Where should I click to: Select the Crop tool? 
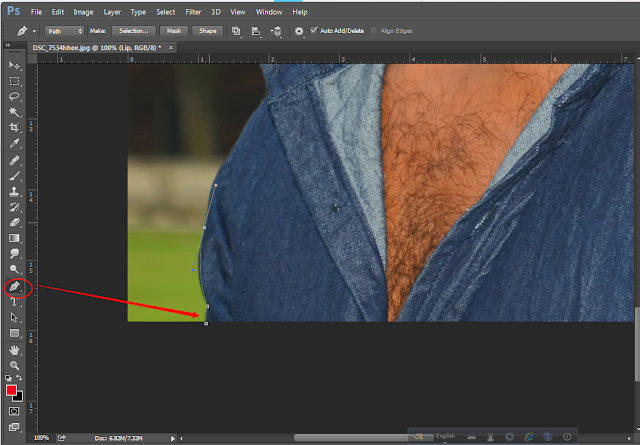click(14, 127)
